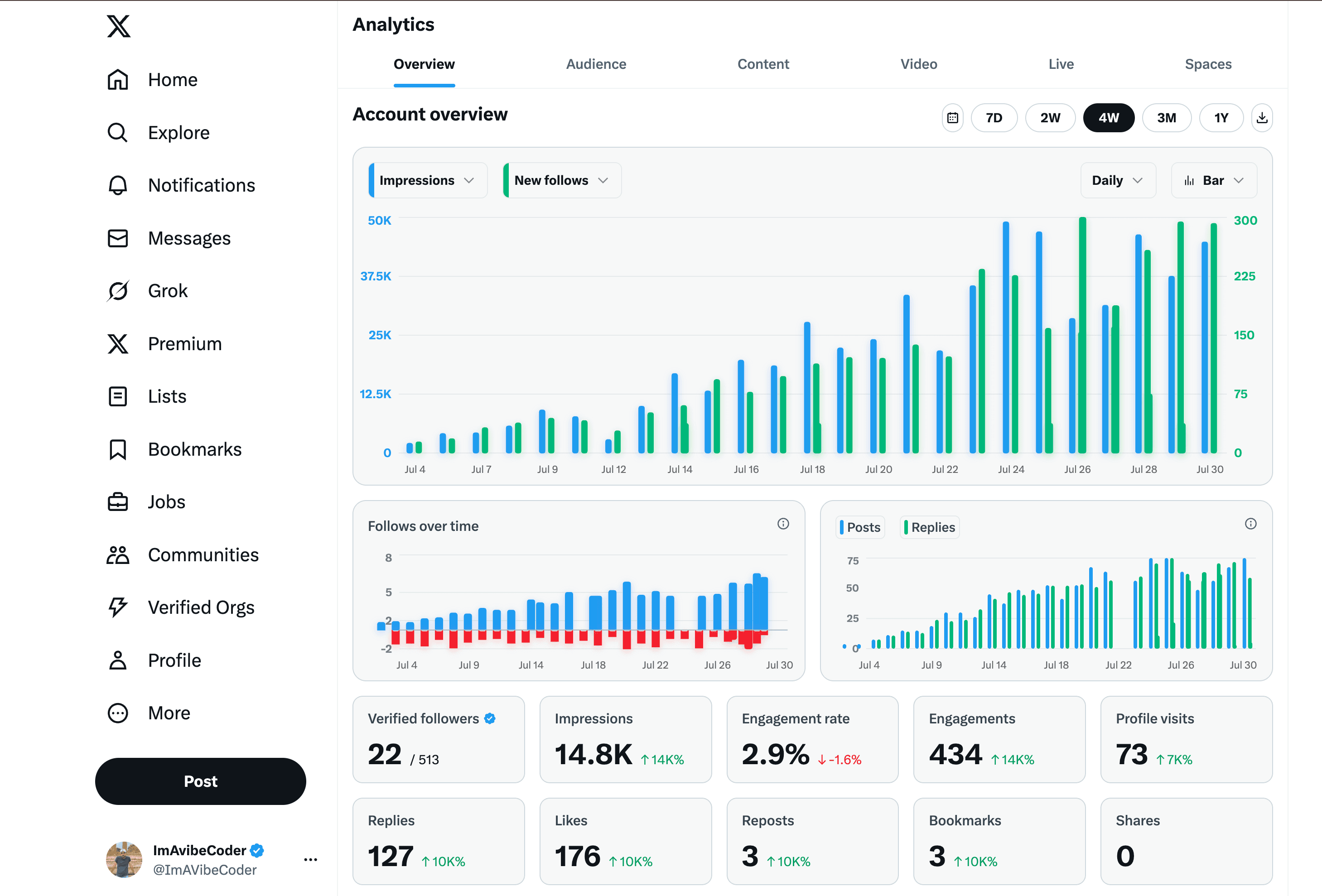
Task: Open the calendar date picker icon
Action: pyautogui.click(x=953, y=118)
